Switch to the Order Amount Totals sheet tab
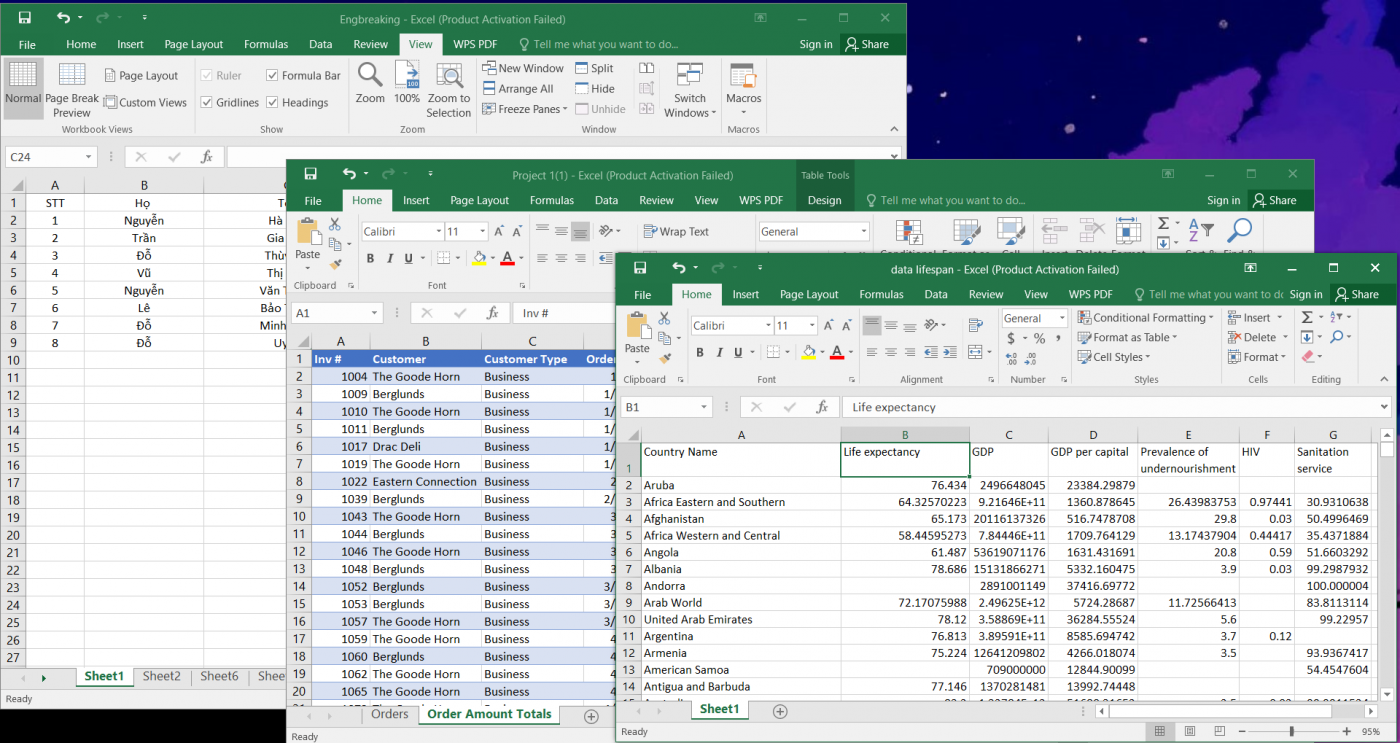The height and width of the screenshot is (743, 1400). click(489, 714)
